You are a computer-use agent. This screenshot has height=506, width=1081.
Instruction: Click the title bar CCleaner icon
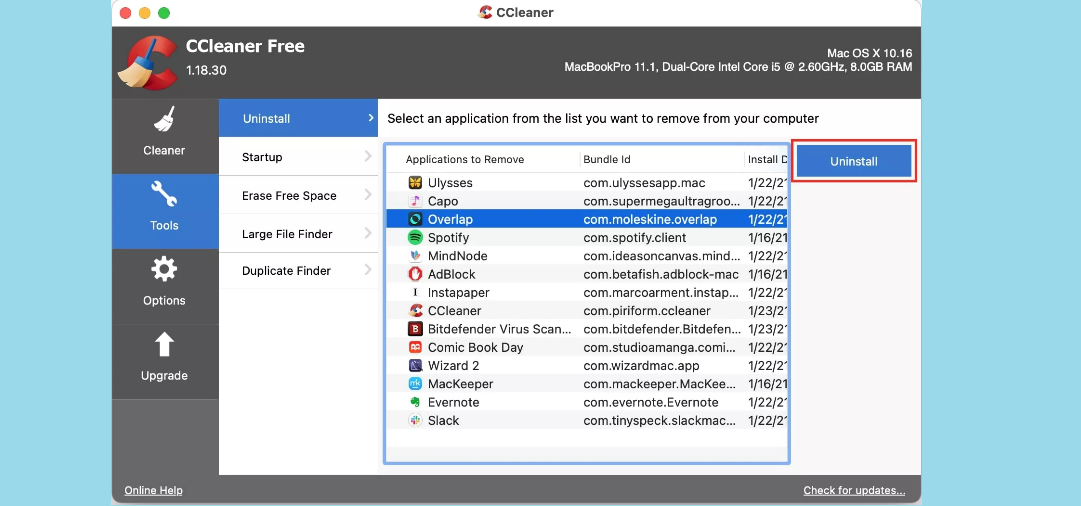pos(485,12)
